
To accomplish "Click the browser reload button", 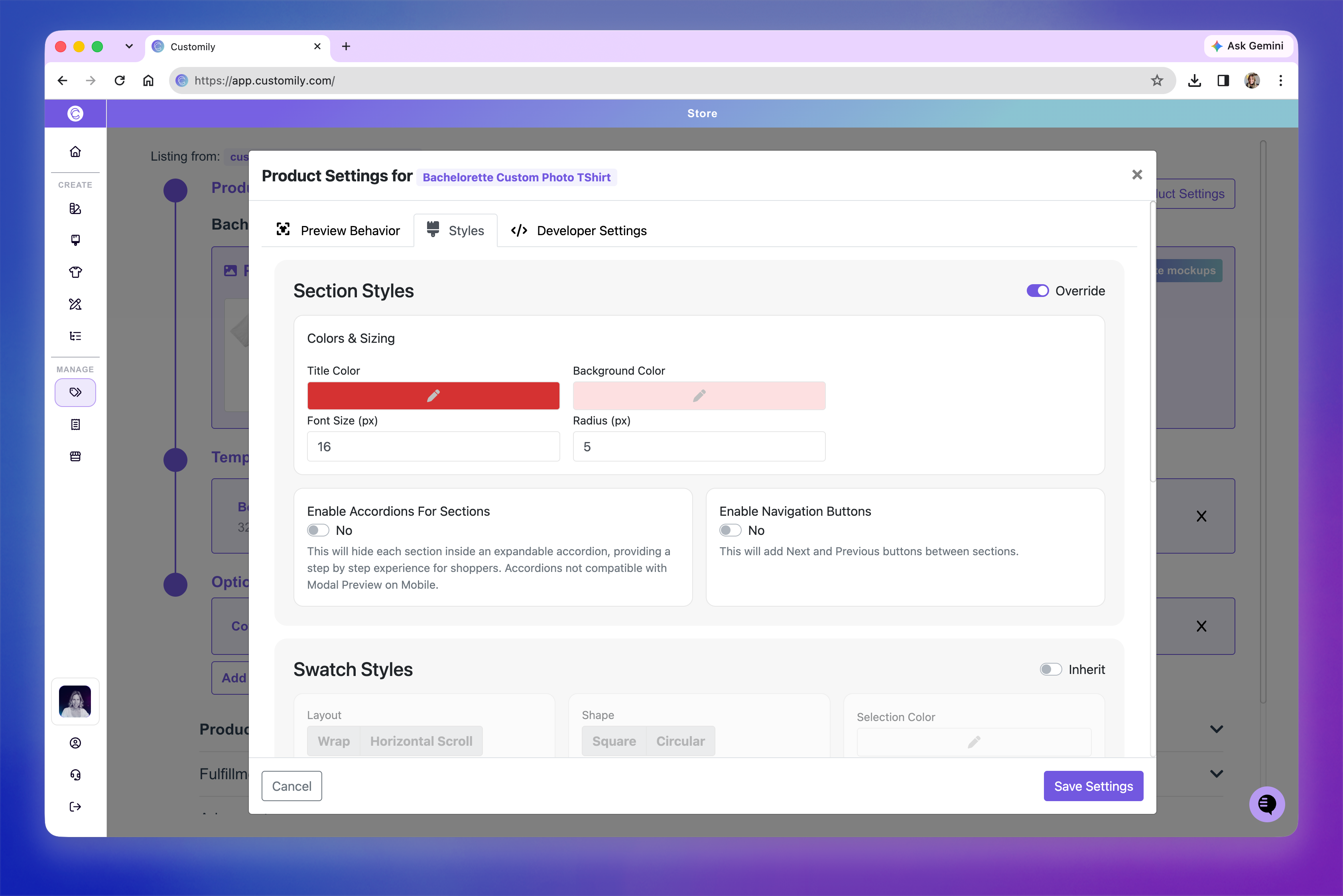I will pos(120,81).
